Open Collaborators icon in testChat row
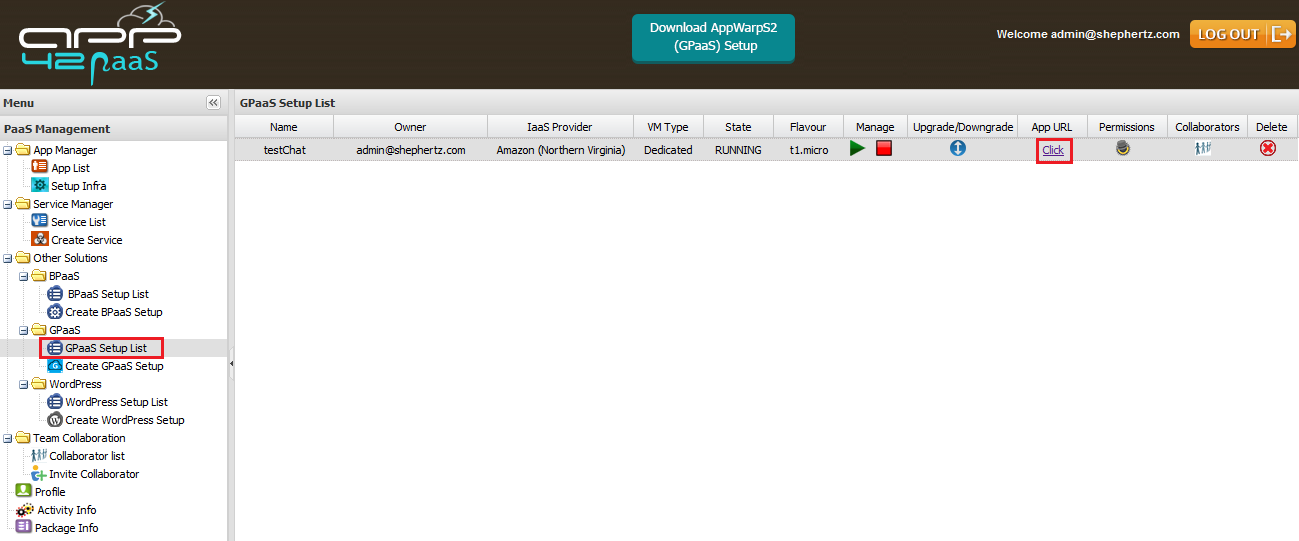This screenshot has width=1299, height=541. (x=1203, y=149)
